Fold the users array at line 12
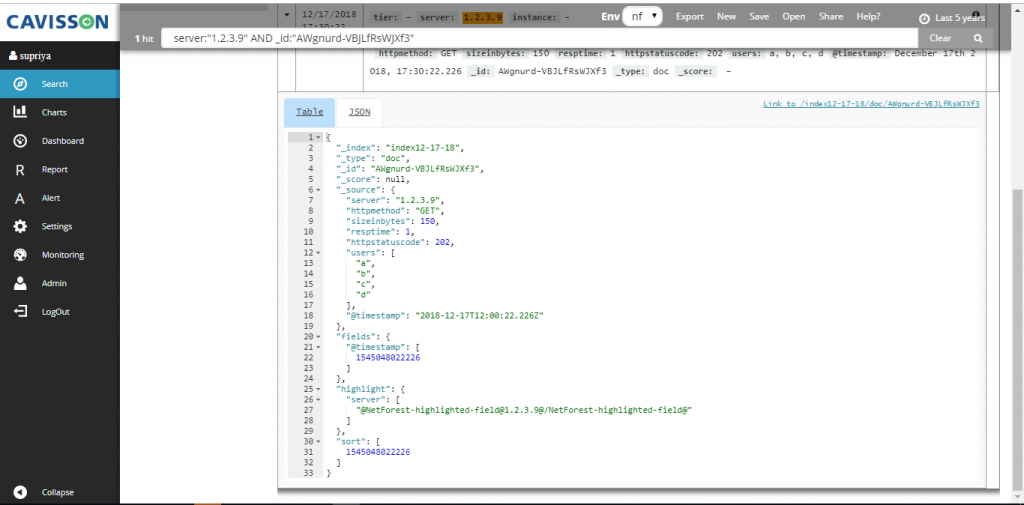 pos(319,252)
